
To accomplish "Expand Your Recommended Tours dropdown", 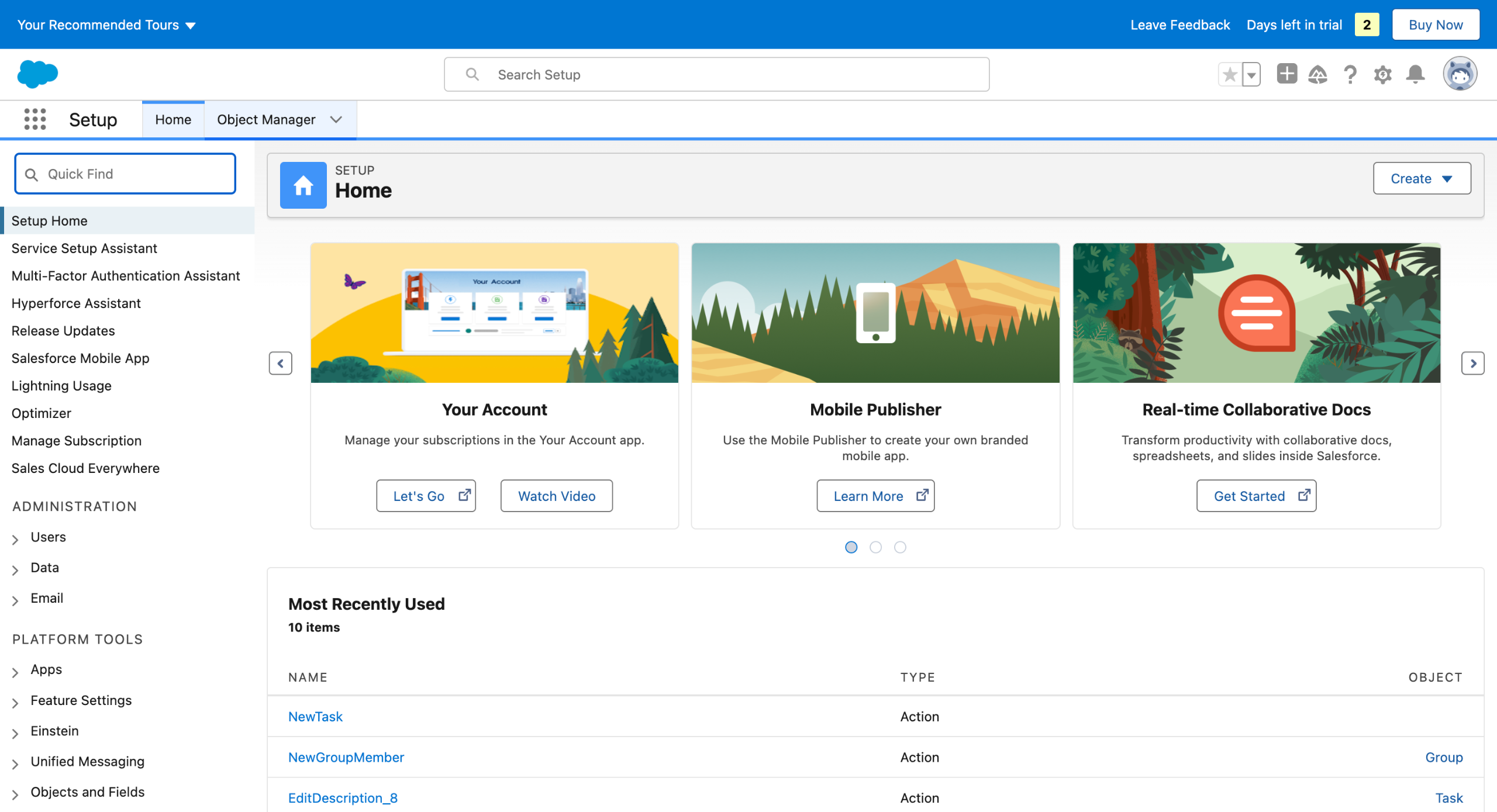I will coord(106,25).
